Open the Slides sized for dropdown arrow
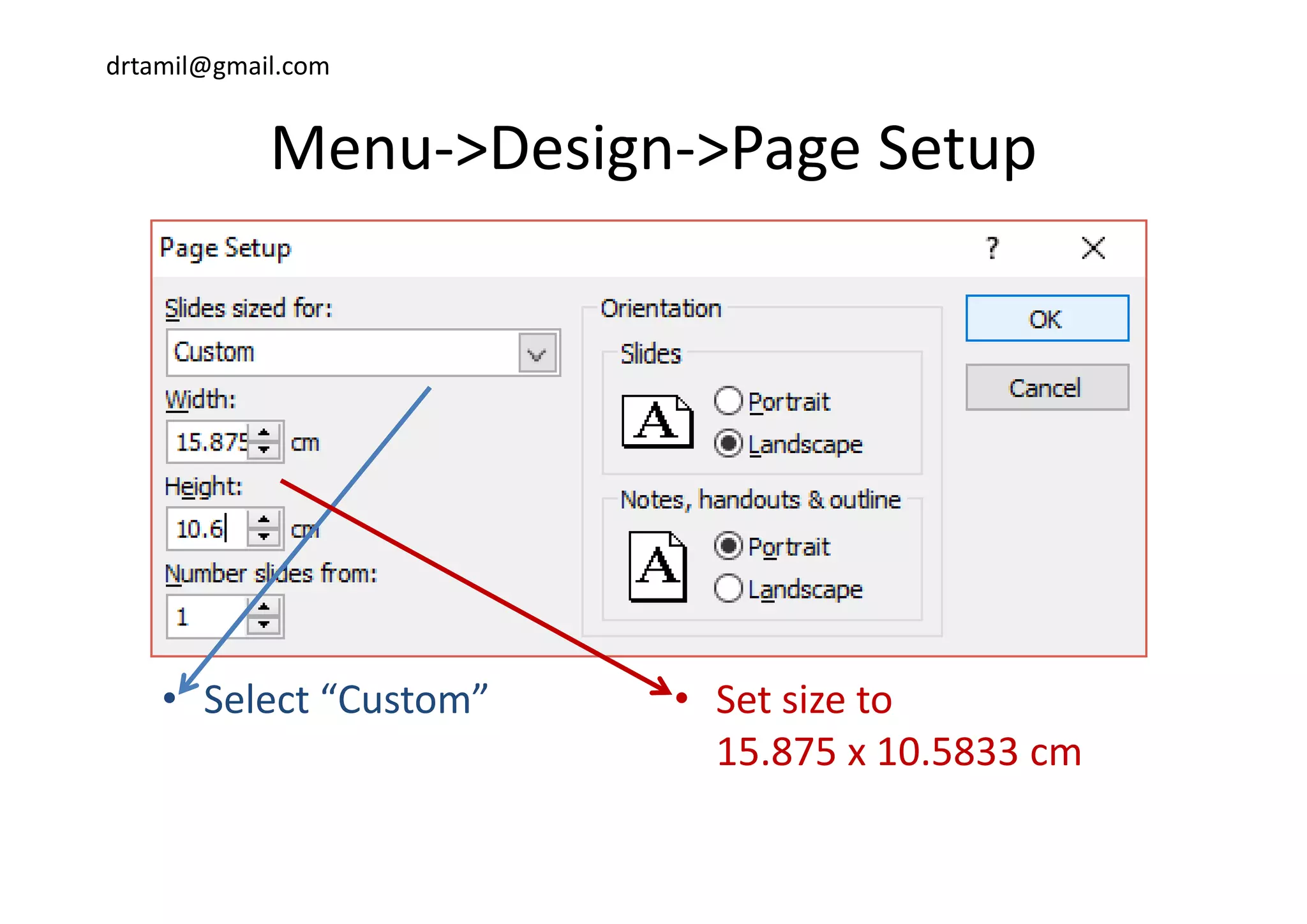1307x924 pixels. (537, 353)
